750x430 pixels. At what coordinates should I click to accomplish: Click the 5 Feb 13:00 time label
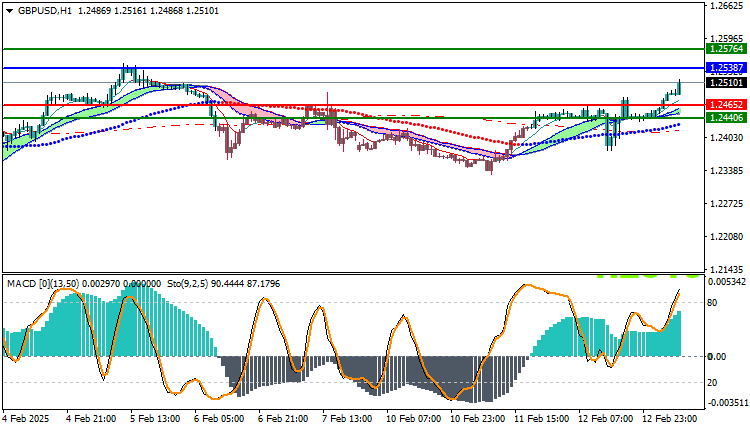click(x=155, y=419)
